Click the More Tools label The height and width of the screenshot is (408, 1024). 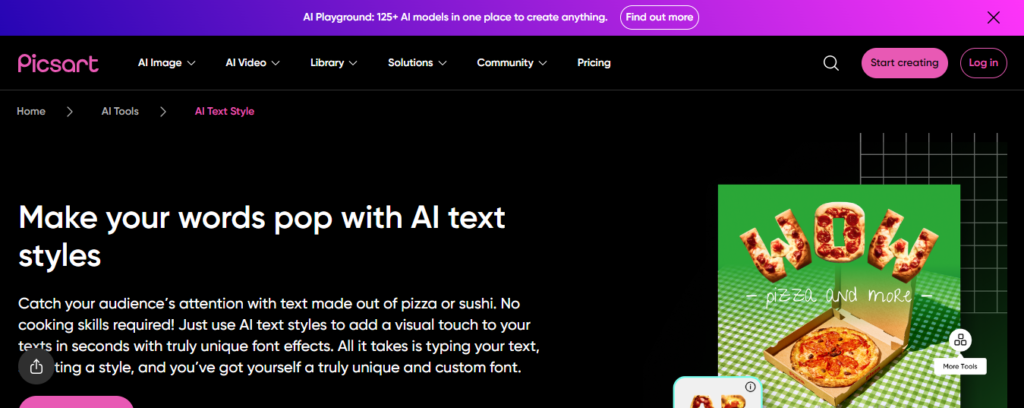click(x=960, y=366)
